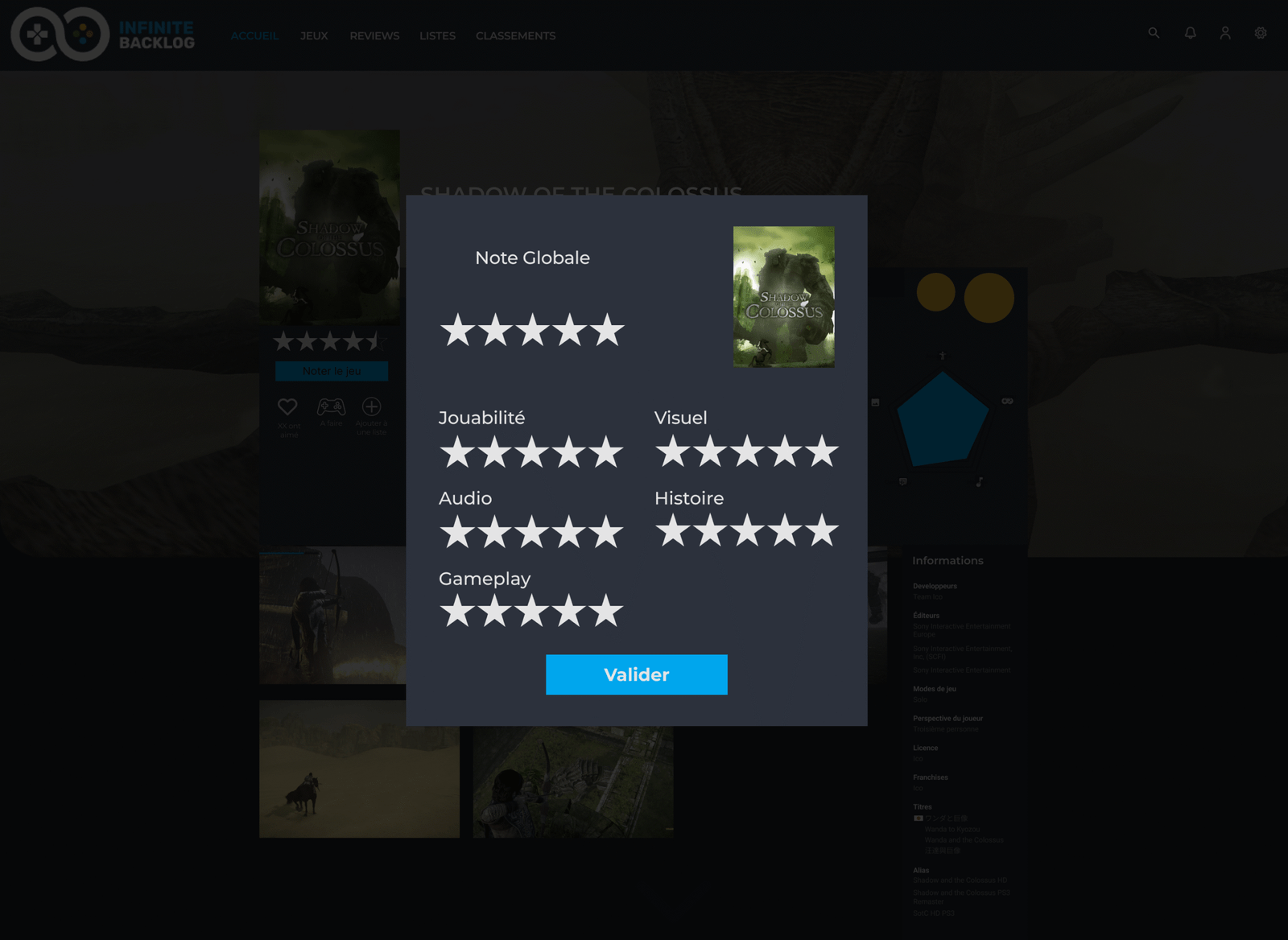Image resolution: width=1288 pixels, height=940 pixels.
Task: Rate Audio with two stars
Action: click(x=495, y=533)
